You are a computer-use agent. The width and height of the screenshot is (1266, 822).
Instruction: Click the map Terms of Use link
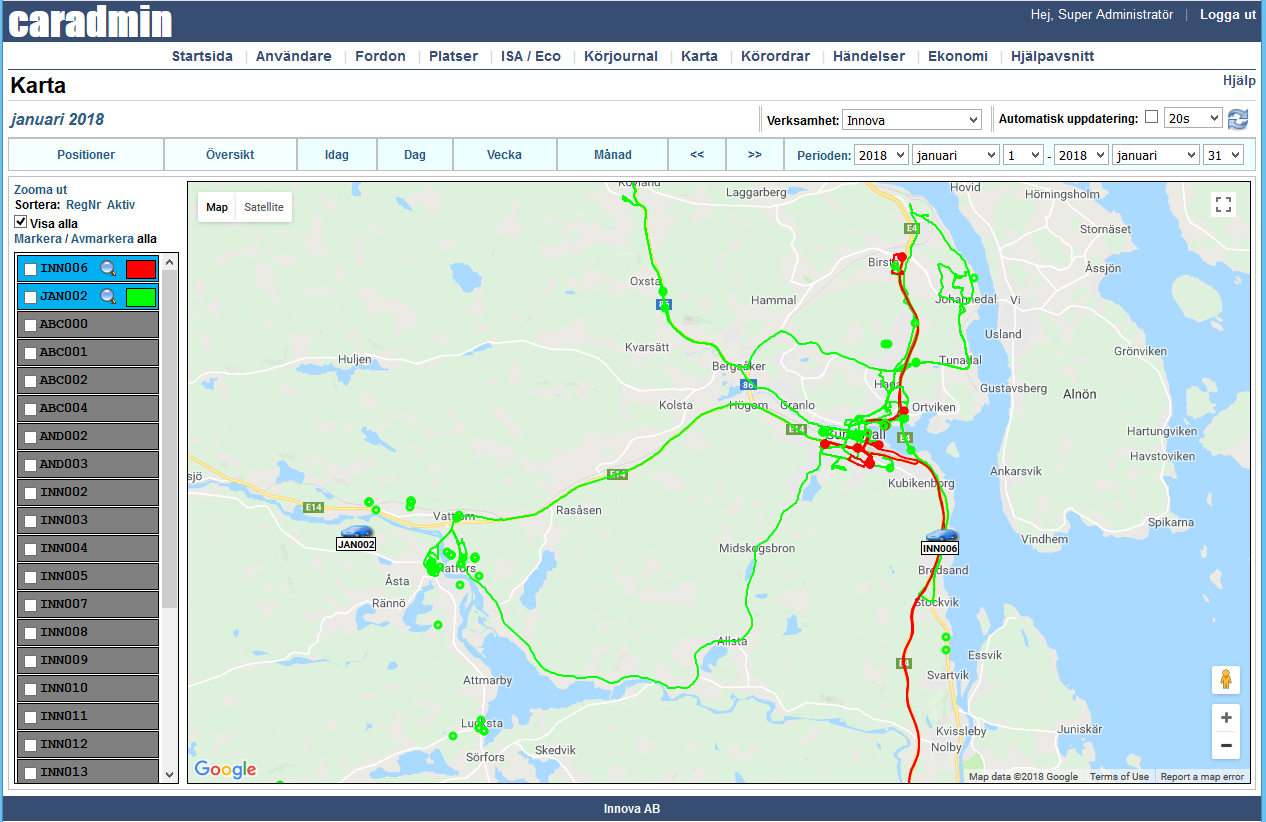[x=1119, y=777]
